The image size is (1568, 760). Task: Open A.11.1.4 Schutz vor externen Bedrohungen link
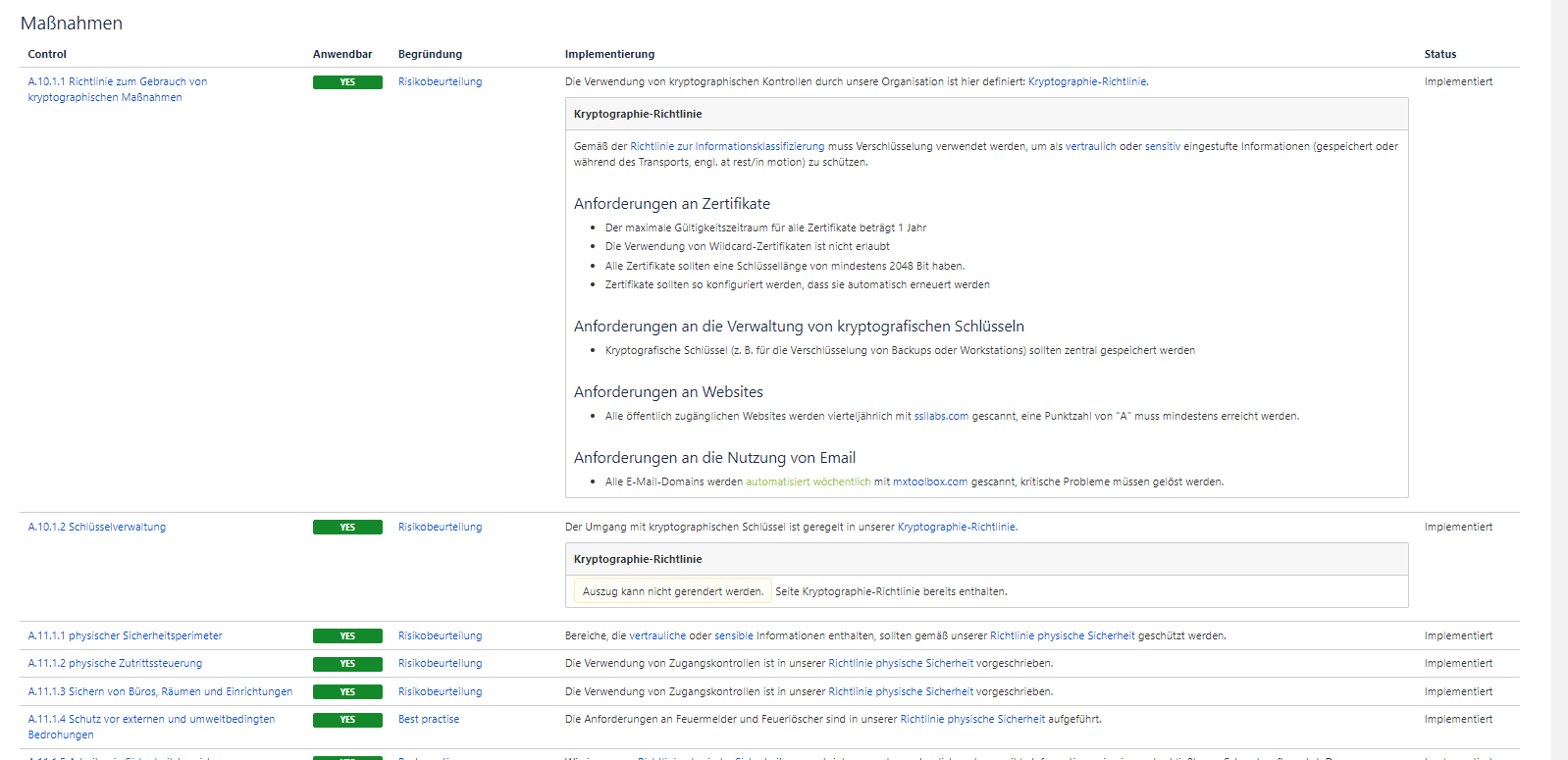click(x=151, y=720)
